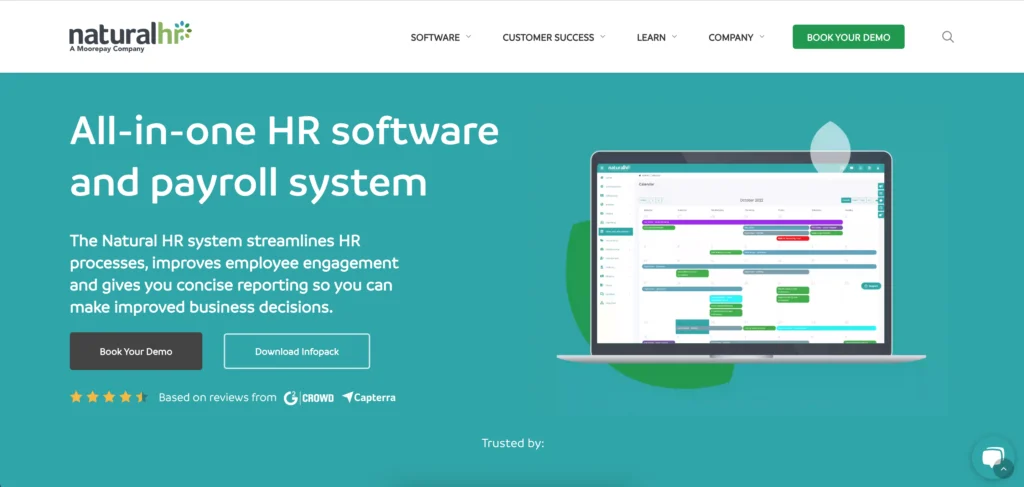
Task: Expand the Learn menu chevron
Action: point(674,37)
